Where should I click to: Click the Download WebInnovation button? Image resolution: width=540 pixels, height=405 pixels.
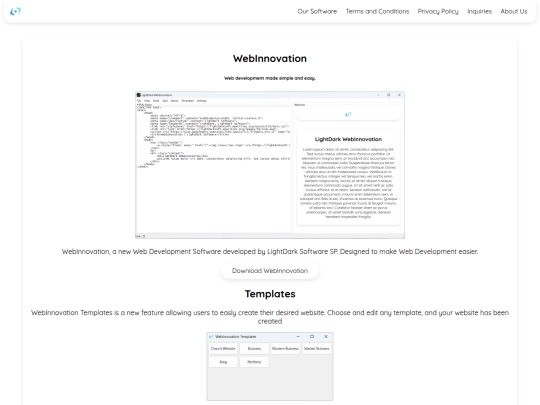[x=270, y=271]
